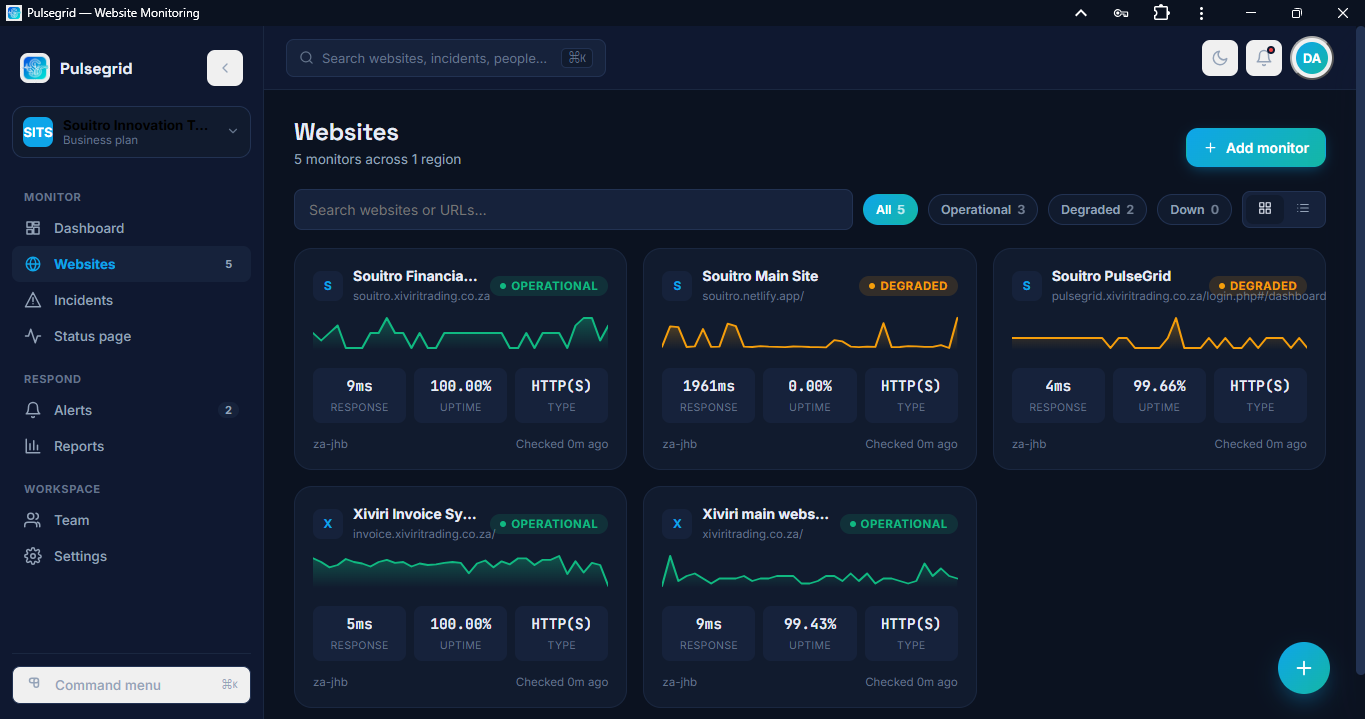This screenshot has height=719, width=1365.
Task: Click the X icon on Xiviri Invoice card
Action: (328, 524)
